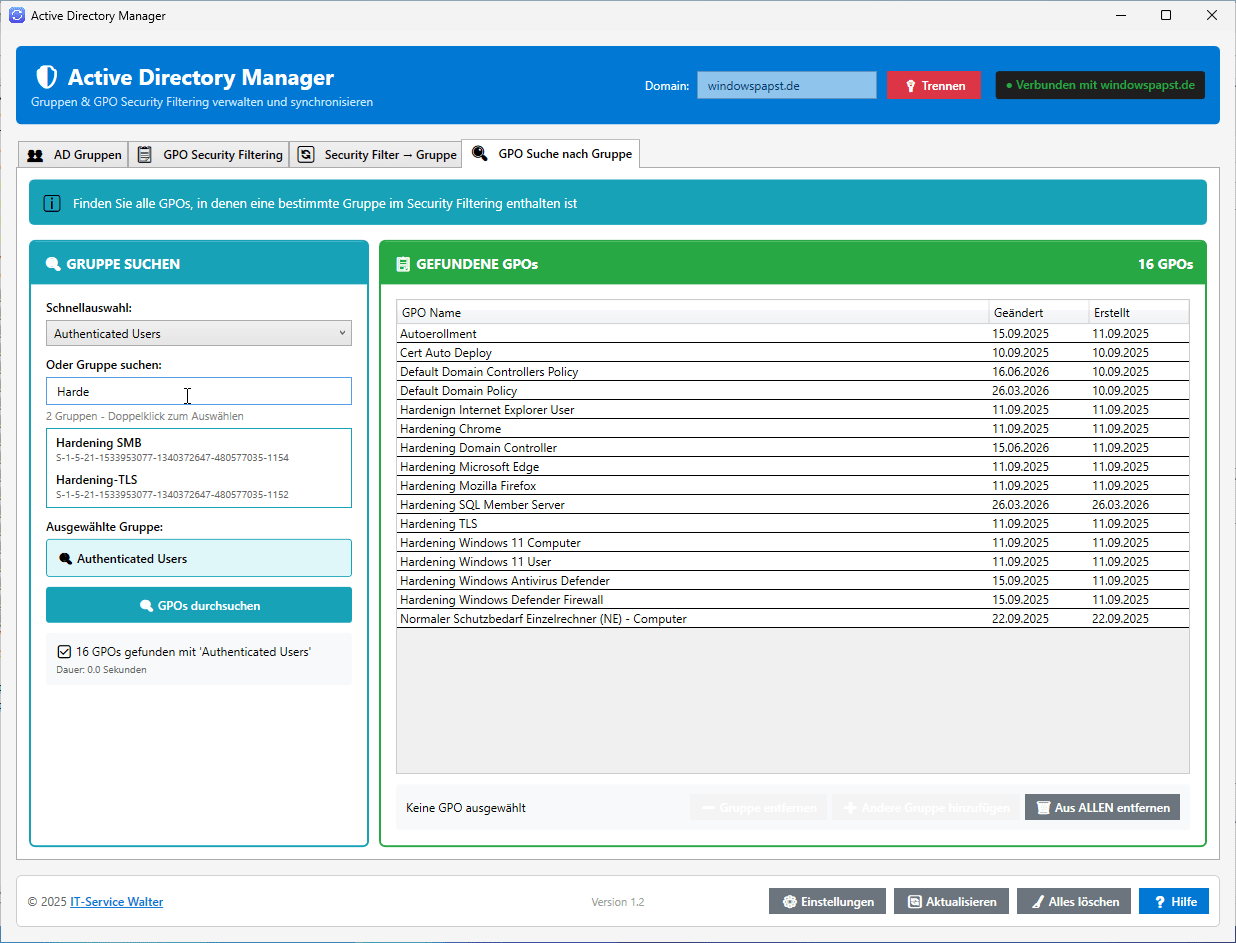Sort the list by the GPO Name column header

pos(693,312)
